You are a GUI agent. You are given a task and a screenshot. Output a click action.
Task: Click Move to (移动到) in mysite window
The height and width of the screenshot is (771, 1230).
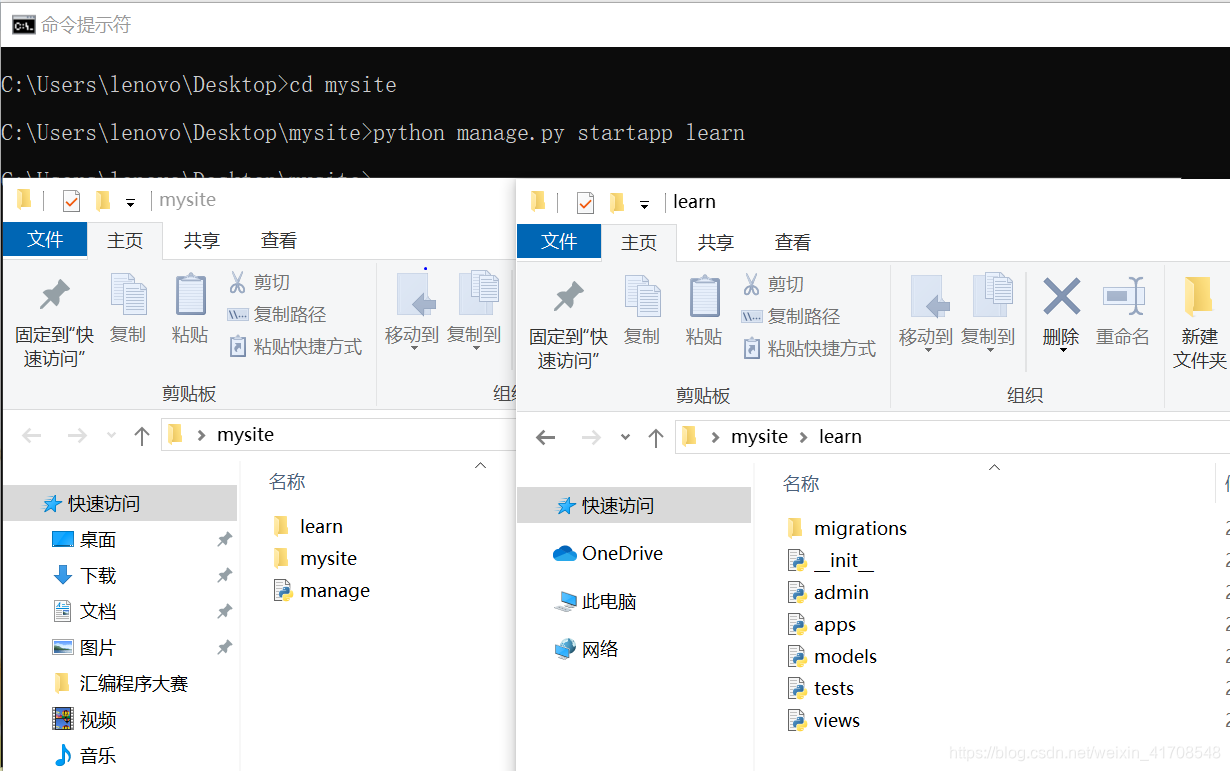(412, 310)
